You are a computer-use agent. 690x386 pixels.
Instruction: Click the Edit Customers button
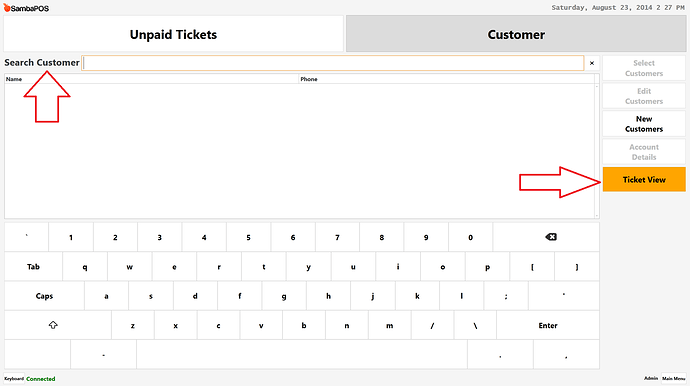click(x=644, y=96)
